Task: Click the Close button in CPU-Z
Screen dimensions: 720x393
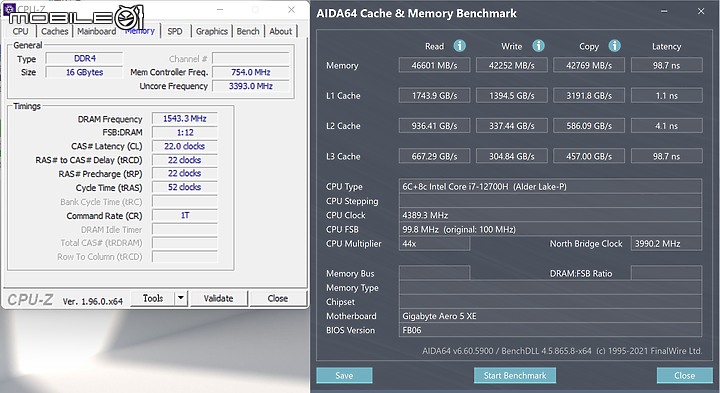Action: click(x=278, y=298)
